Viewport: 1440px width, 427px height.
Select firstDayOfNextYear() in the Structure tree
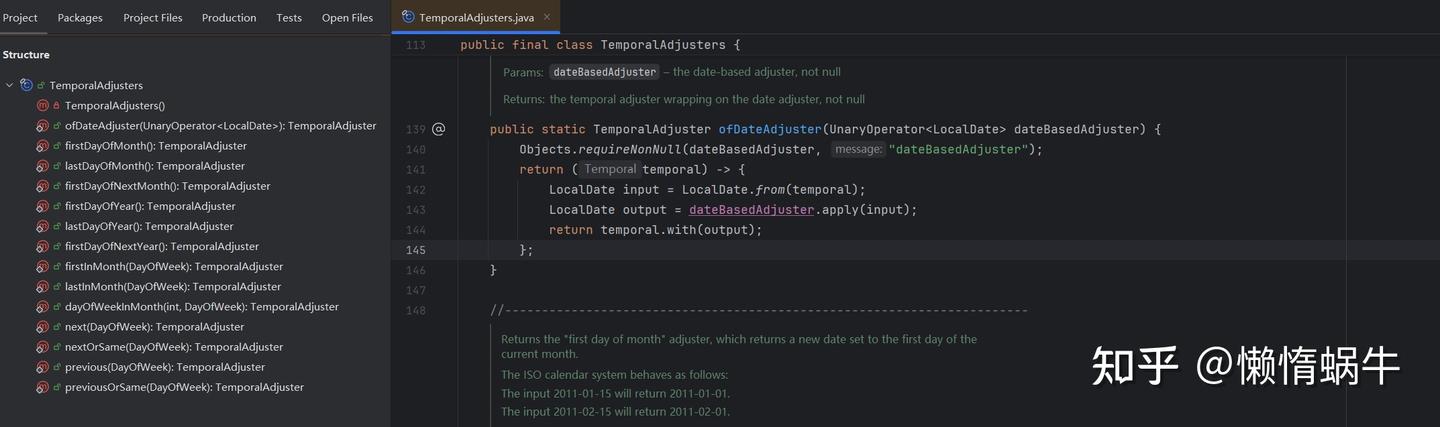161,246
